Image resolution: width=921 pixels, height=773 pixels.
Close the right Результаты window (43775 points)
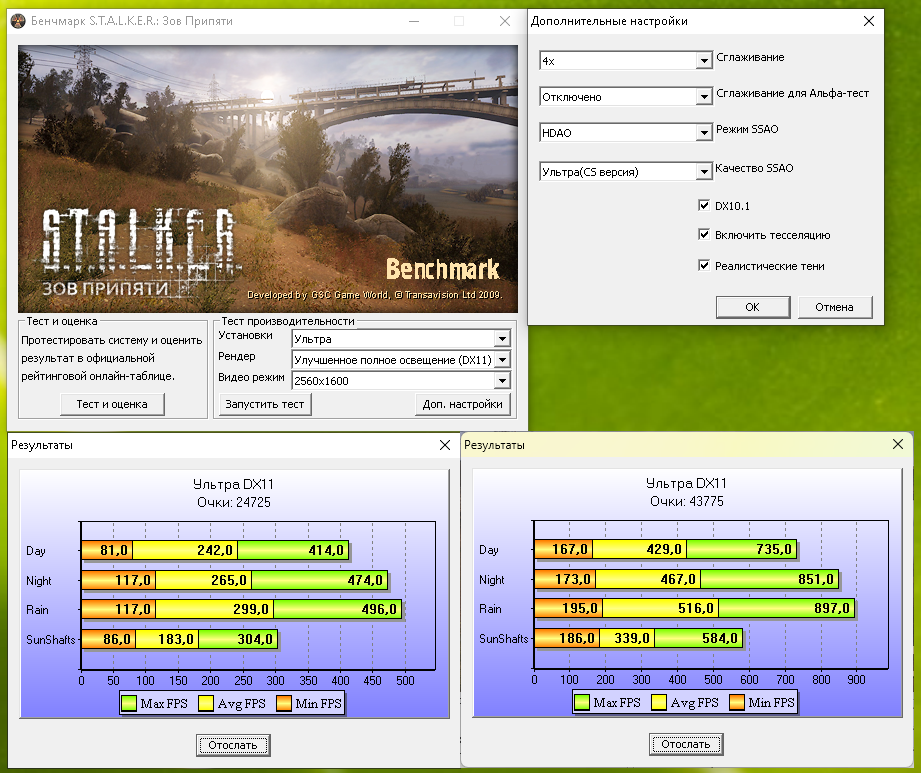[898, 444]
